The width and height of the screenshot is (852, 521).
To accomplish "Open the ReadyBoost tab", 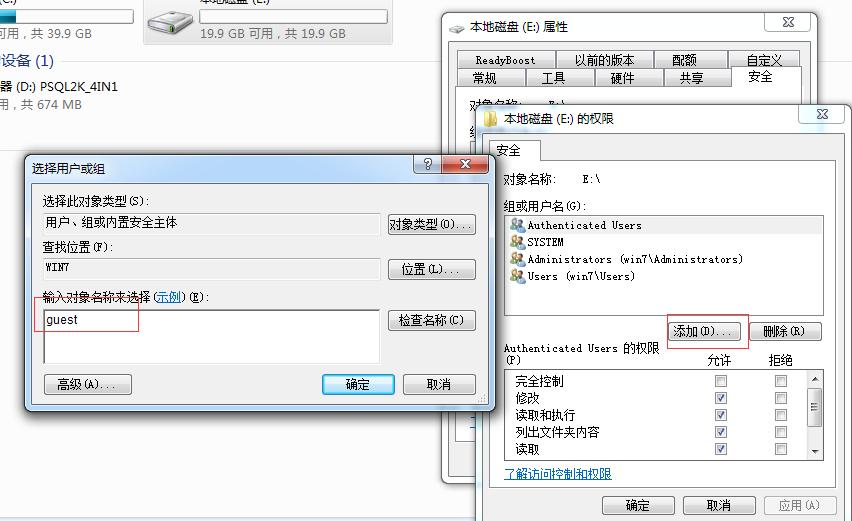I will click(x=506, y=60).
